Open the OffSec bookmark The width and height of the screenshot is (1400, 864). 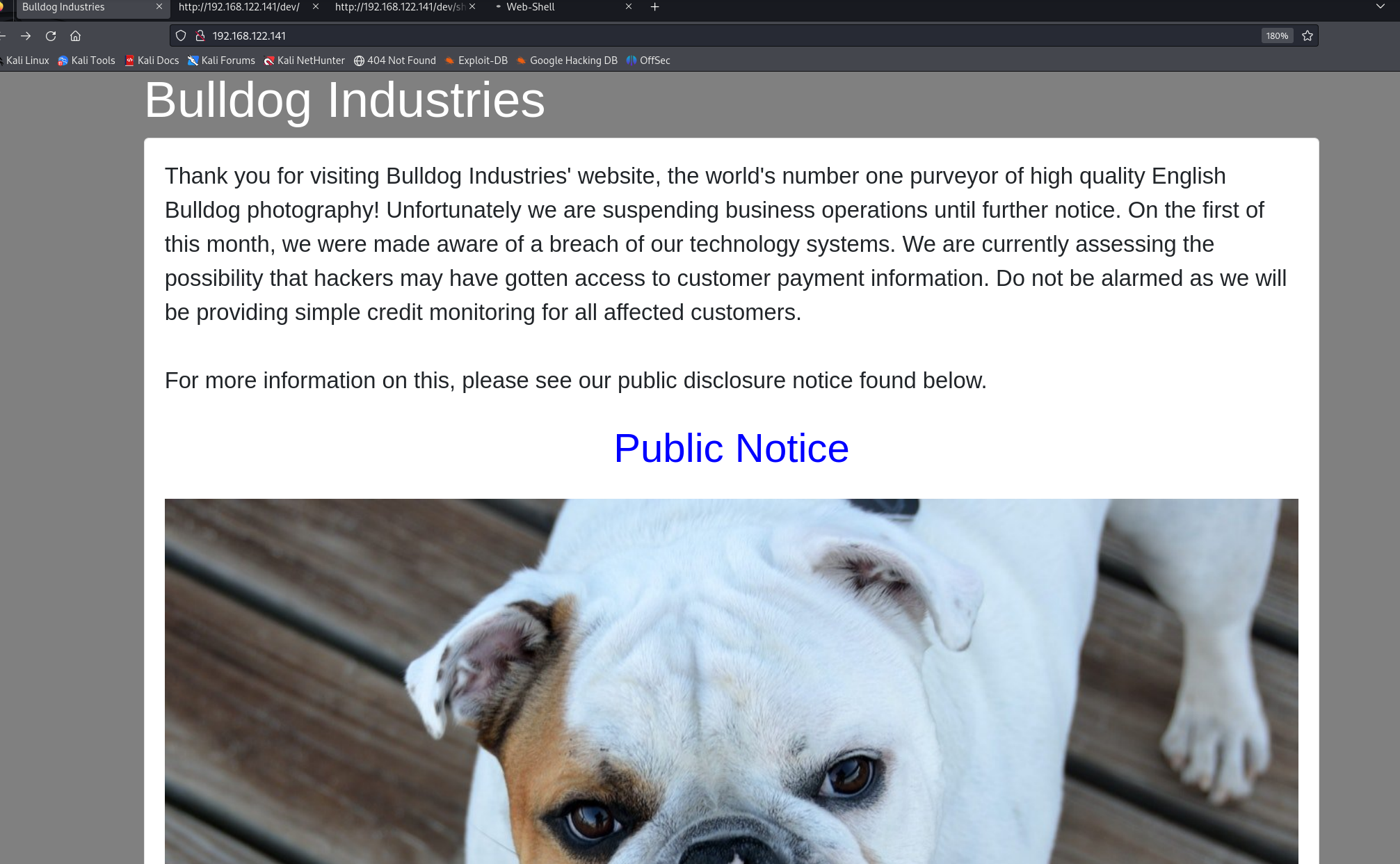[648, 61]
